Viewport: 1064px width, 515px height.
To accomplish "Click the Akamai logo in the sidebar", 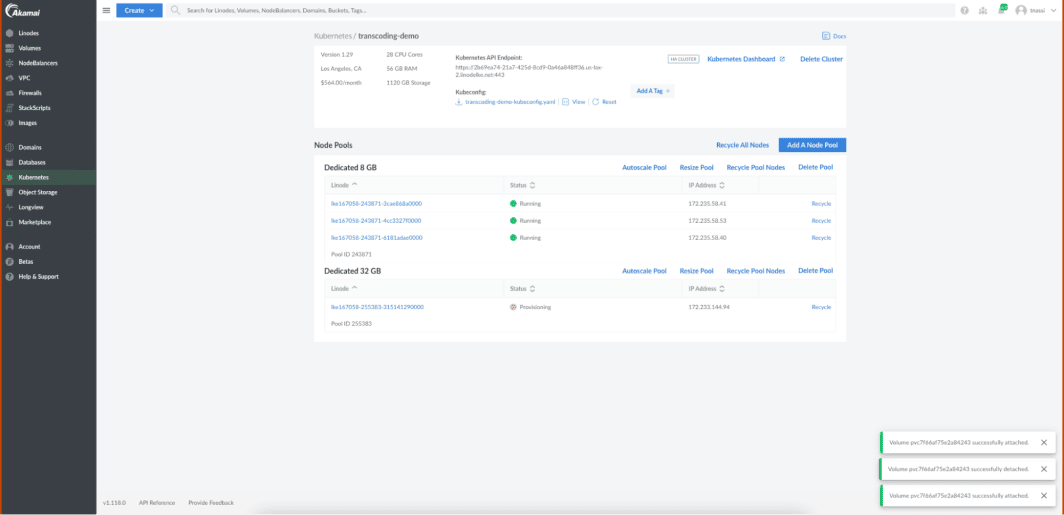I will pos(21,11).
